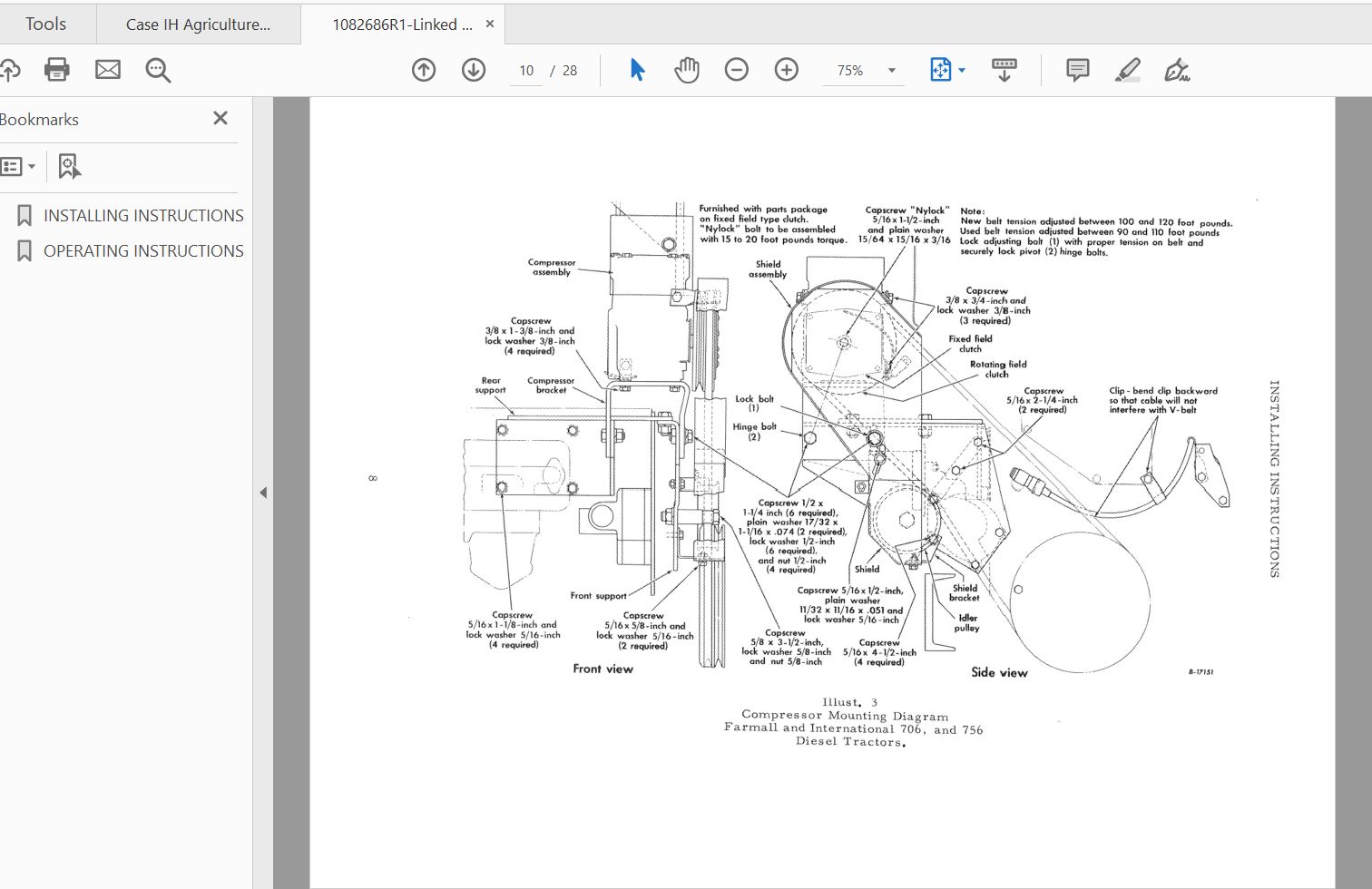Open the Tools tab

45,24
